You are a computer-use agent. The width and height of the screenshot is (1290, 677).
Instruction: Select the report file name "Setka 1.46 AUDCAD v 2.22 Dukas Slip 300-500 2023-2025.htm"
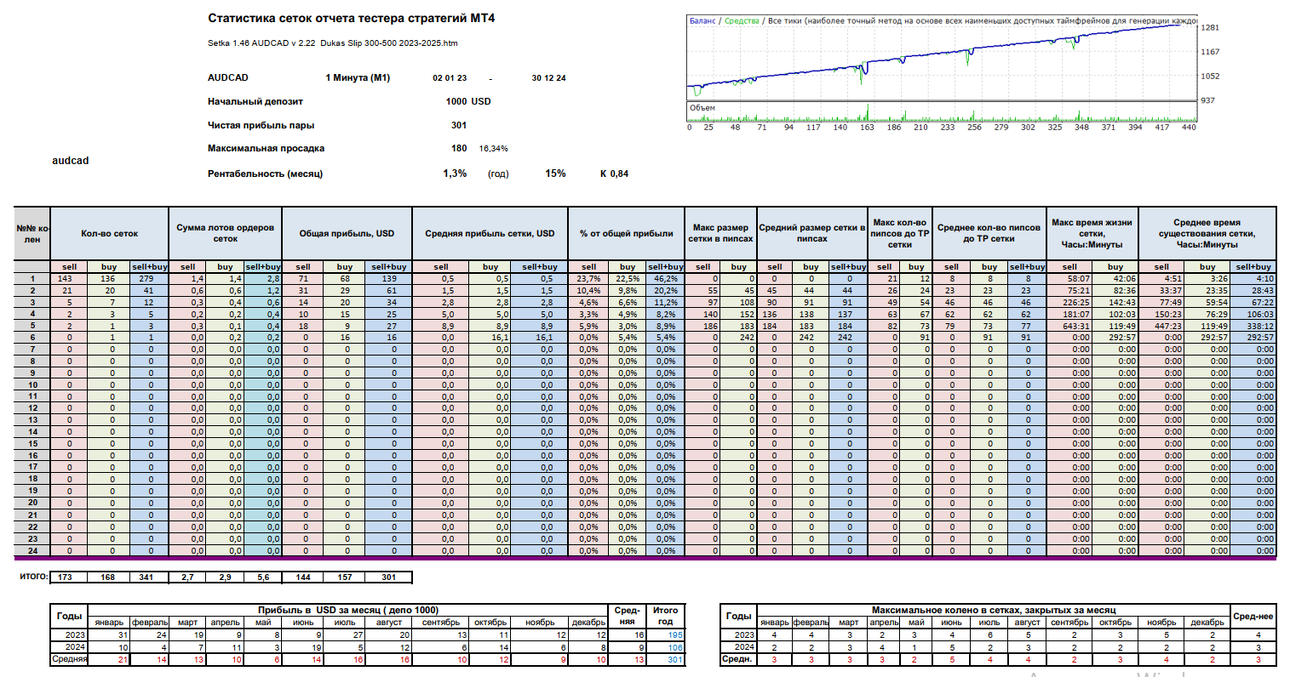333,41
